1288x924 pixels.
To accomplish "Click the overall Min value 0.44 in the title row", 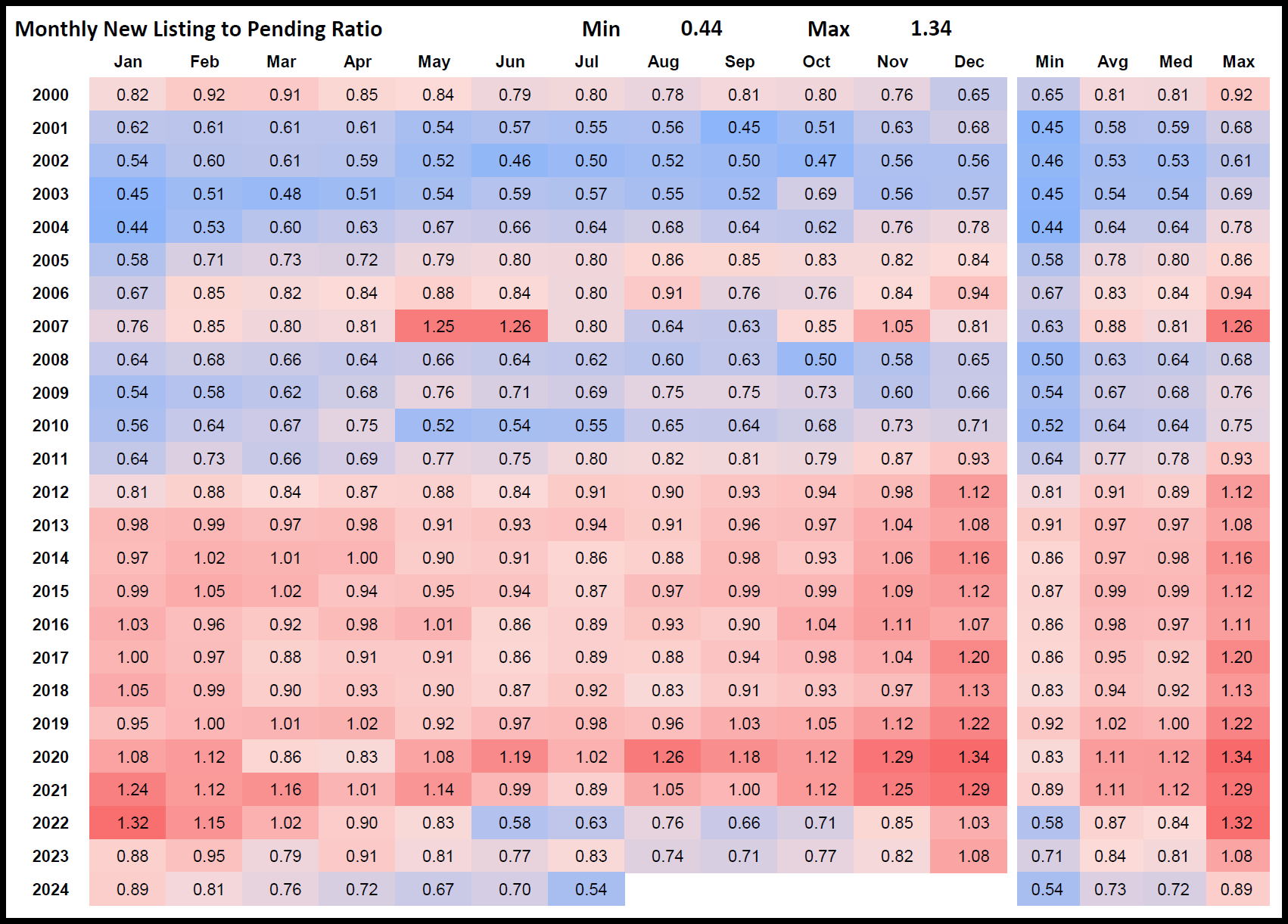I will [701, 29].
